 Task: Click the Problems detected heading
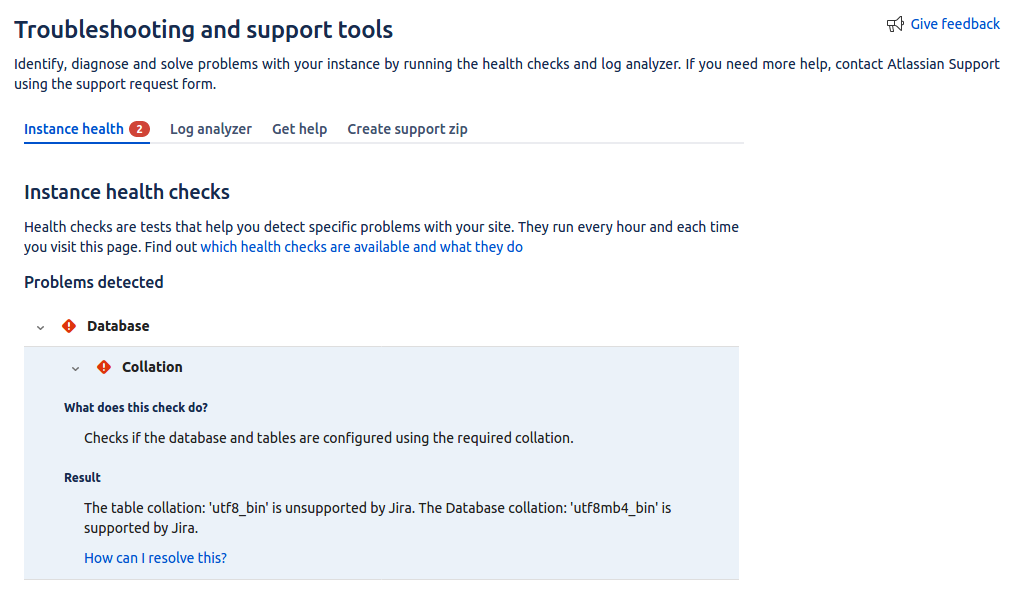coord(94,282)
